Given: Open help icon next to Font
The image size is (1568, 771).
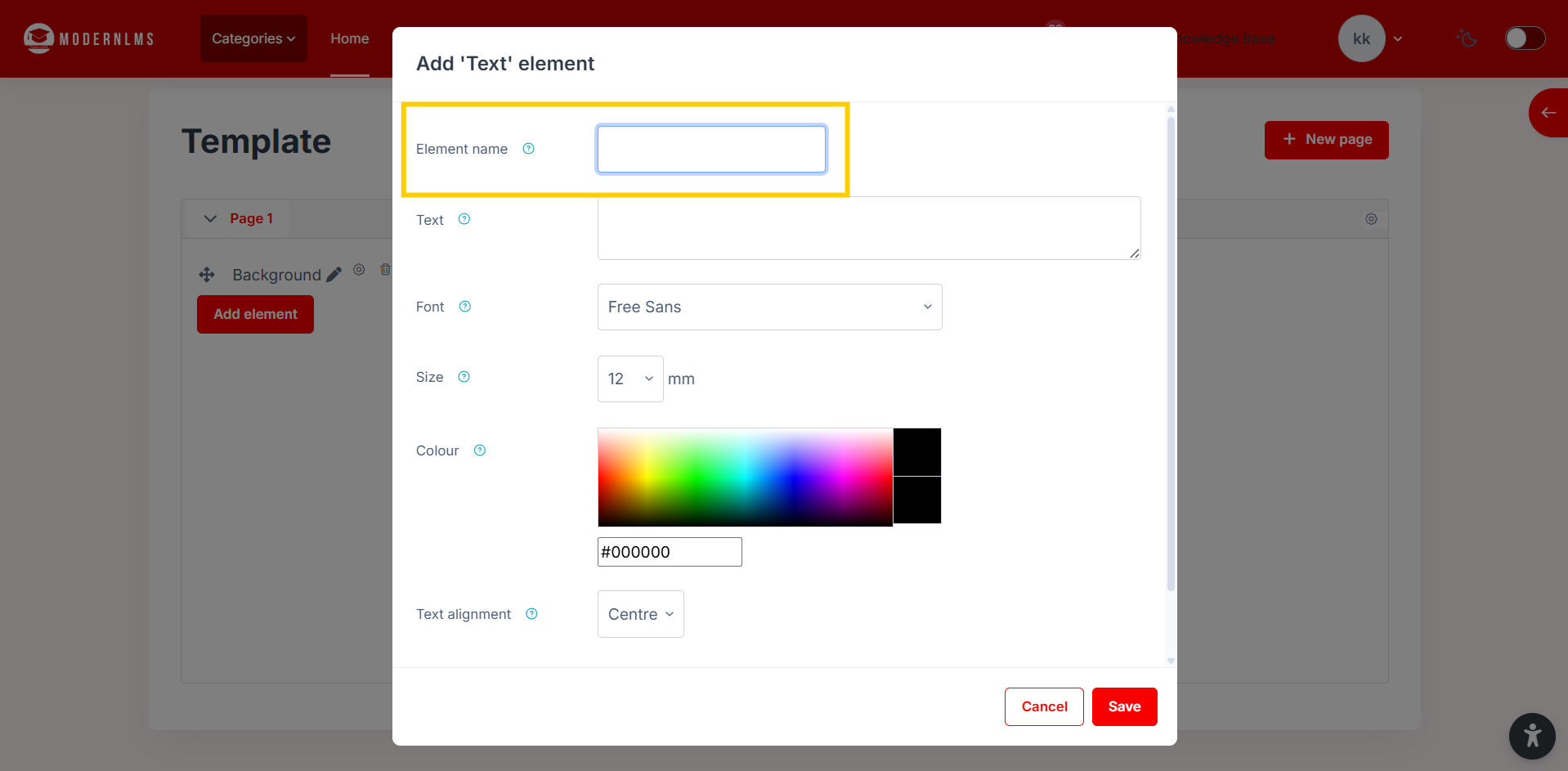Looking at the screenshot, I should pos(465,307).
